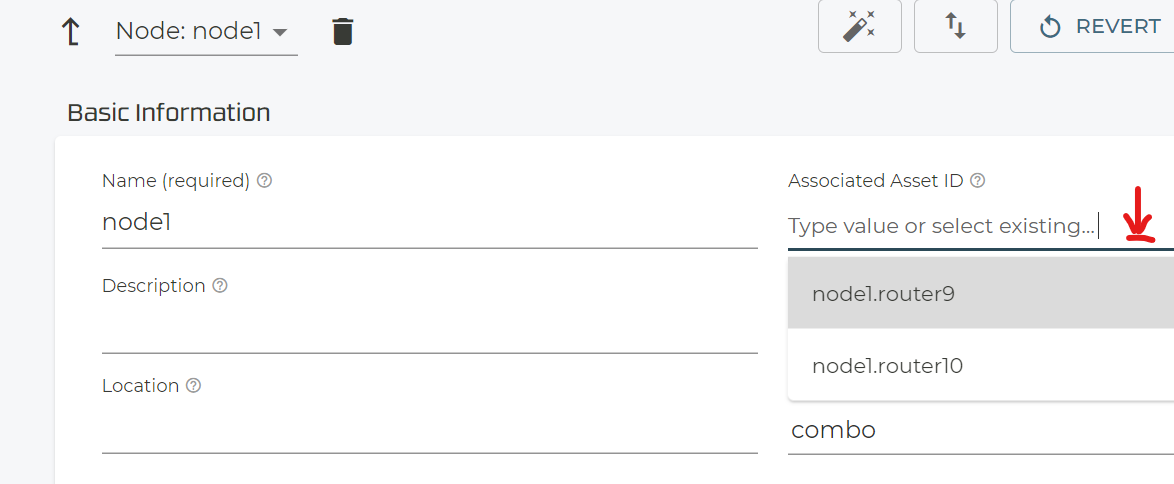The image size is (1174, 484).
Task: Go up one level with the arrow icon
Action: 71,32
